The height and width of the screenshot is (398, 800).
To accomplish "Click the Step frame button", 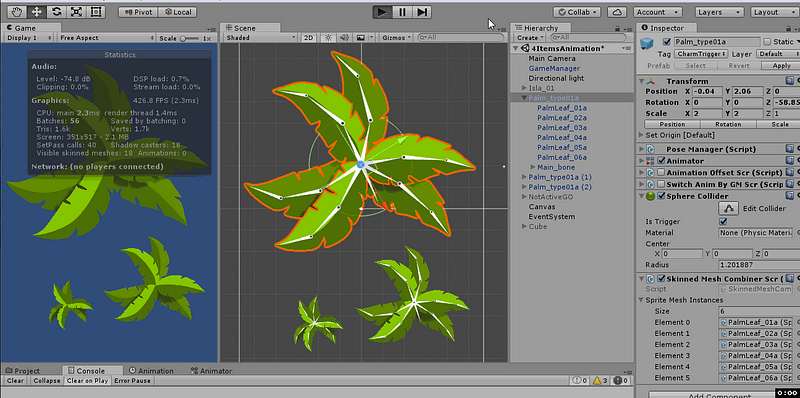I will pyautogui.click(x=422, y=12).
